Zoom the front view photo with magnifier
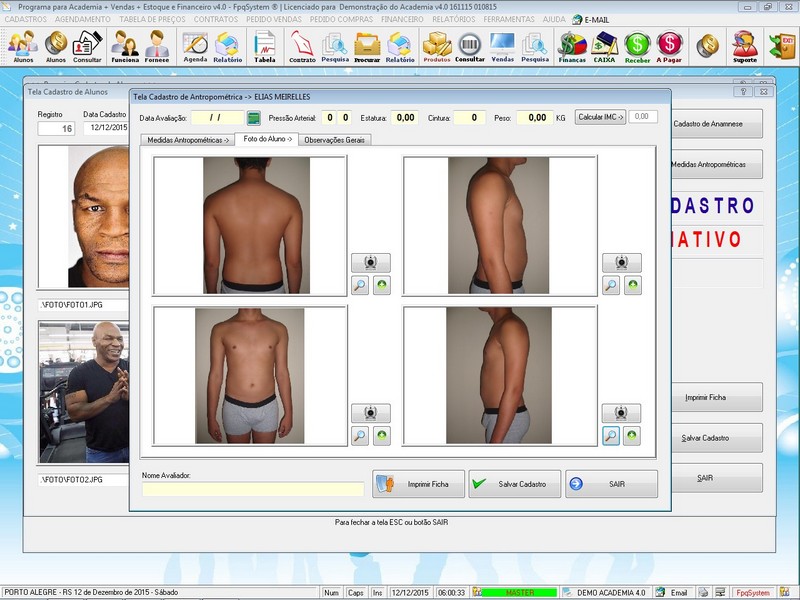This screenshot has width=800, height=600. 360,436
